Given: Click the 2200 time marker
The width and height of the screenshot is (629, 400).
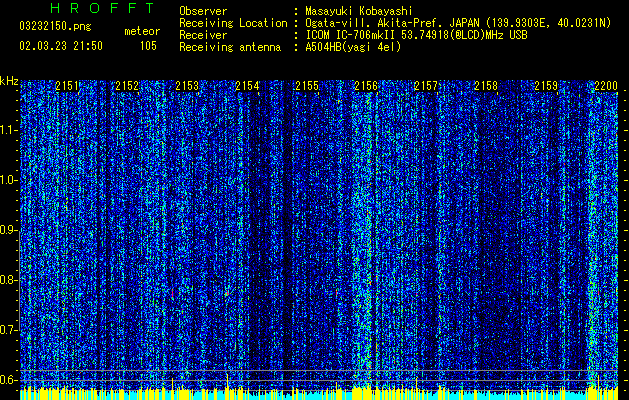Looking at the screenshot, I should pos(606,86).
